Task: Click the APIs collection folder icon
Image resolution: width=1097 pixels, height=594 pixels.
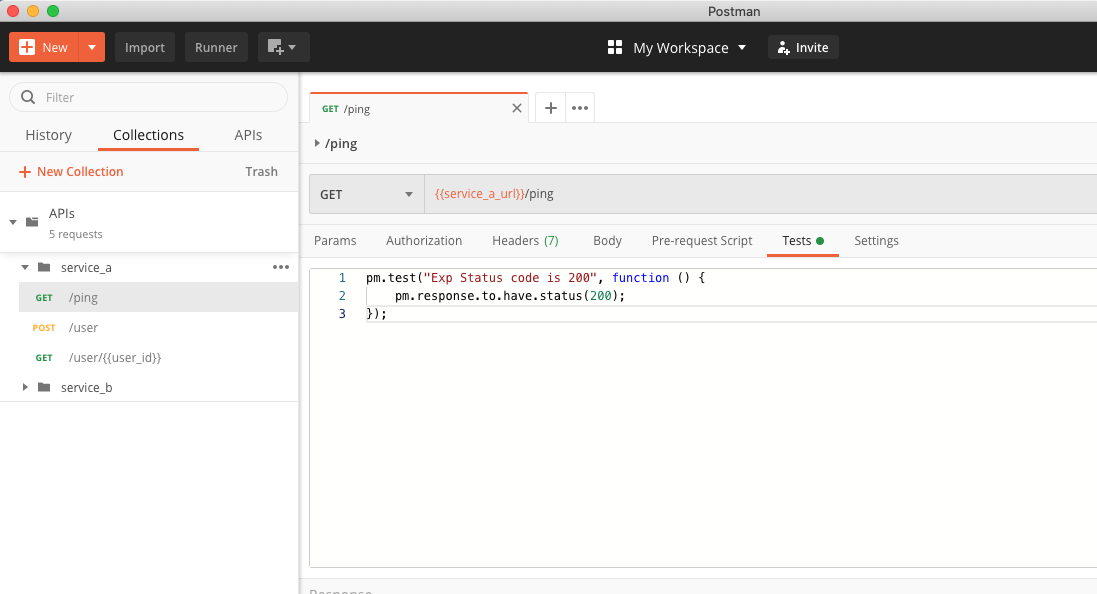Action: 31,221
